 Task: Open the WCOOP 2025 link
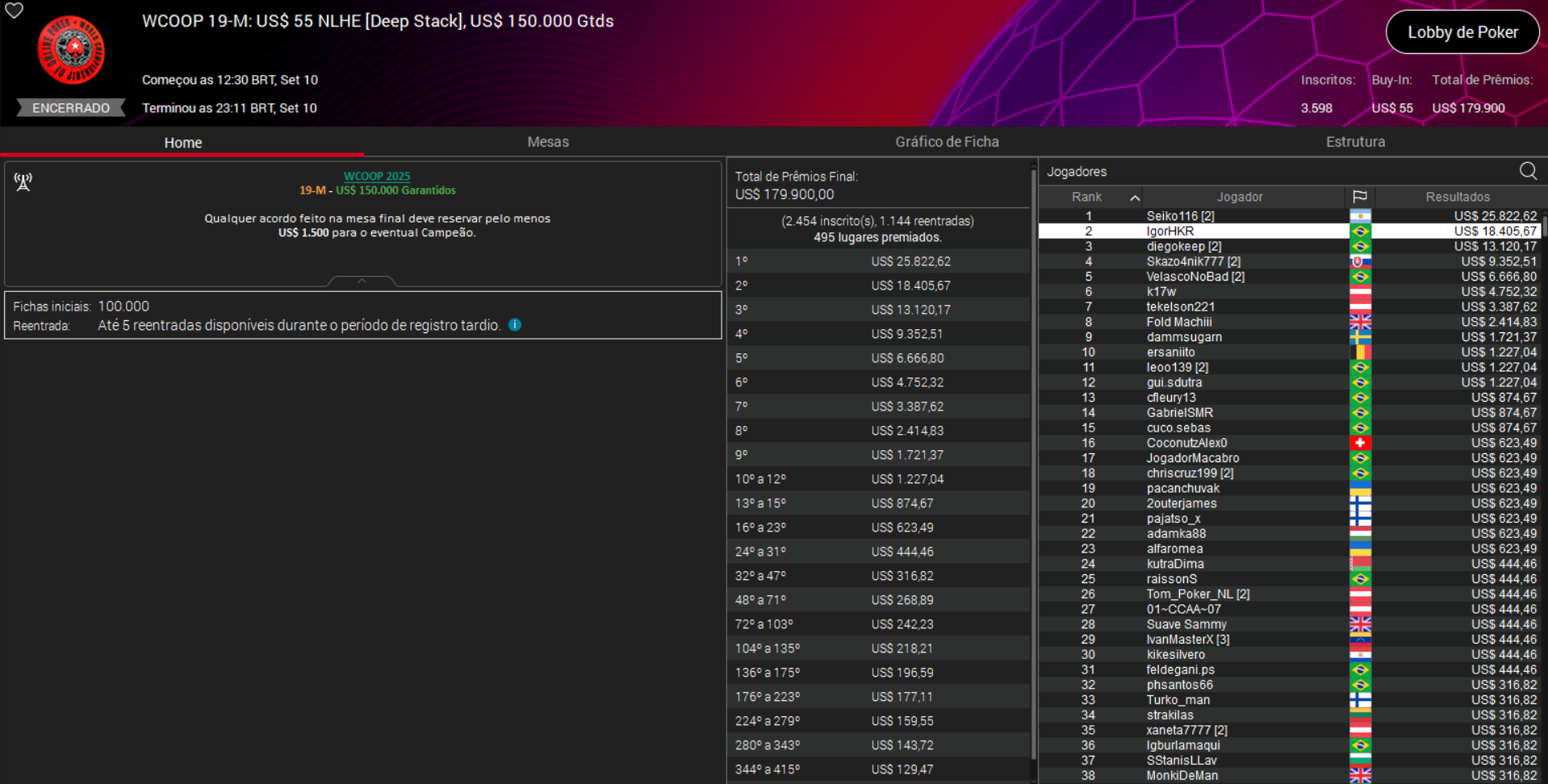point(377,176)
